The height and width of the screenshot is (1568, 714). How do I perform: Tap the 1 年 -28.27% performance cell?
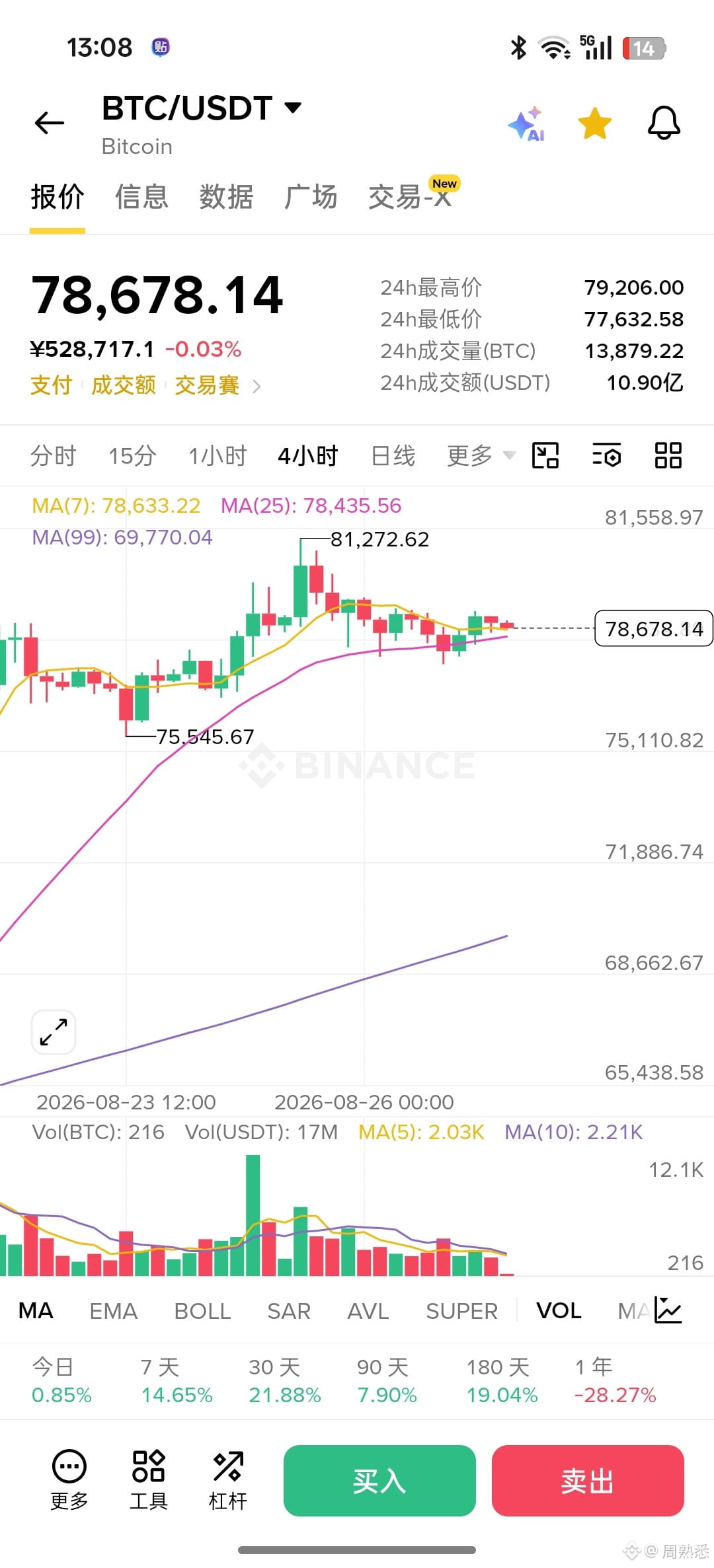pyautogui.click(x=615, y=1381)
